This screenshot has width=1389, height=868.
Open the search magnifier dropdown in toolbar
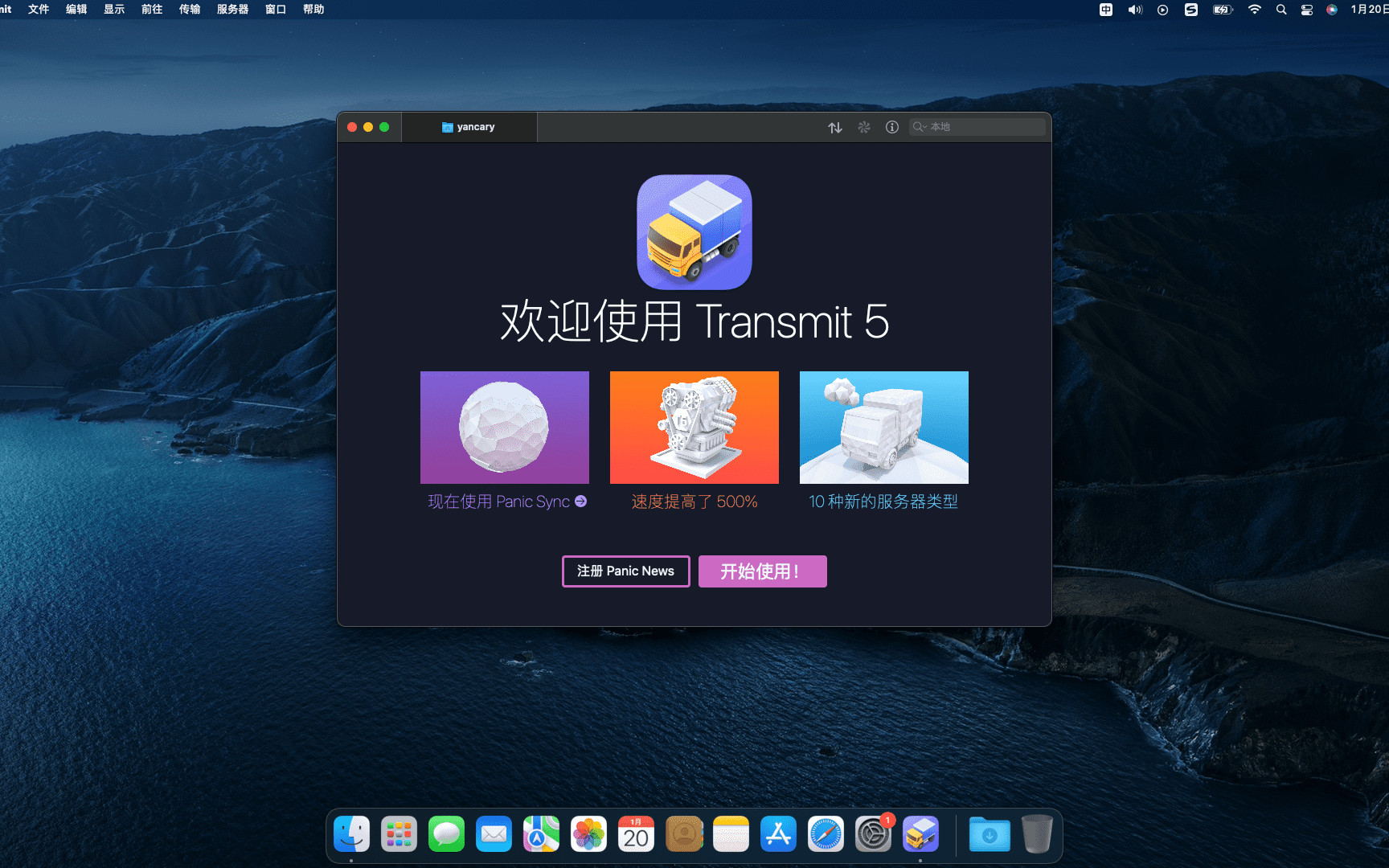[920, 127]
